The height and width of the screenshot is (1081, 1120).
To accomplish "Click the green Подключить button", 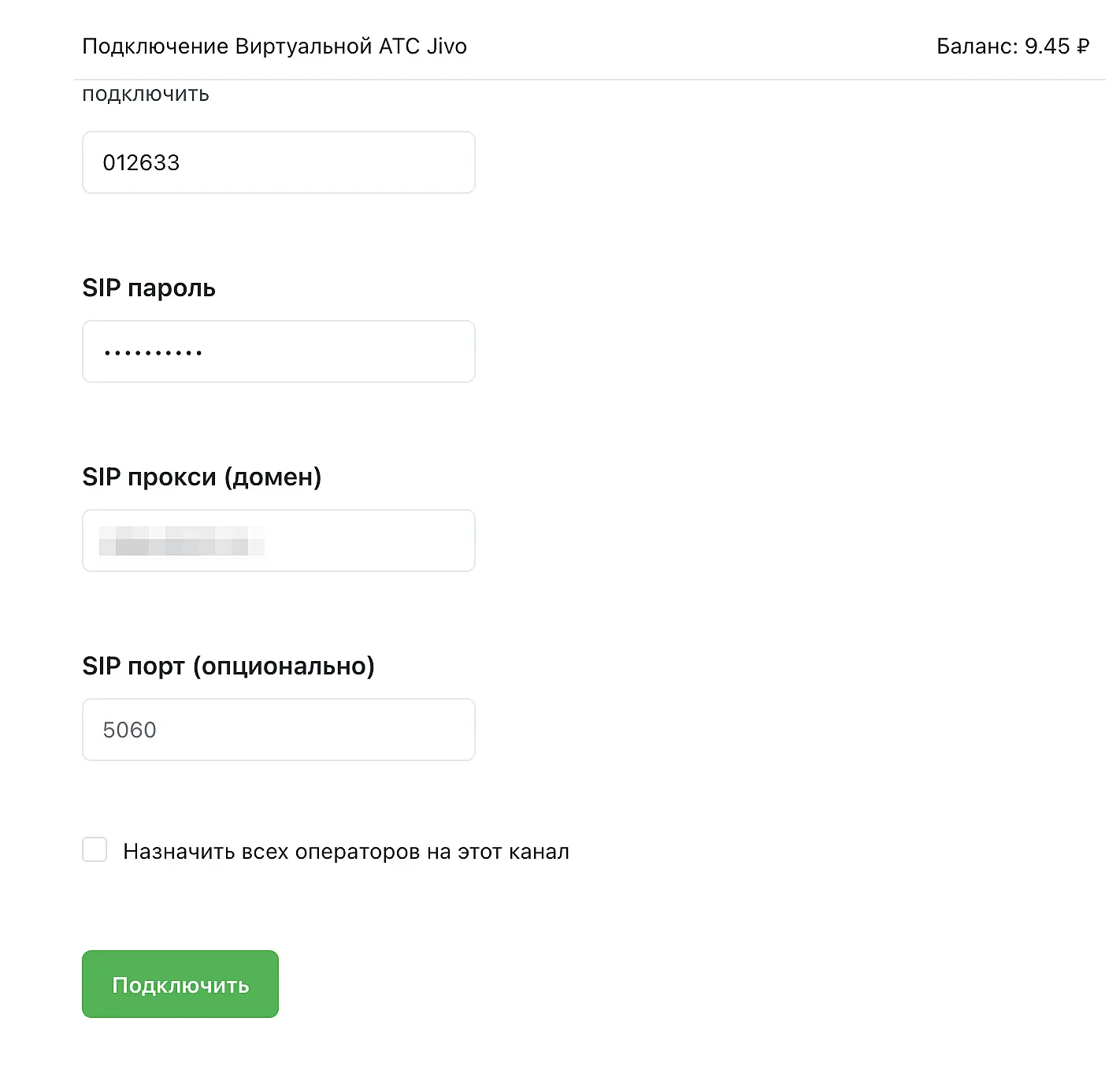I will pyautogui.click(x=180, y=984).
